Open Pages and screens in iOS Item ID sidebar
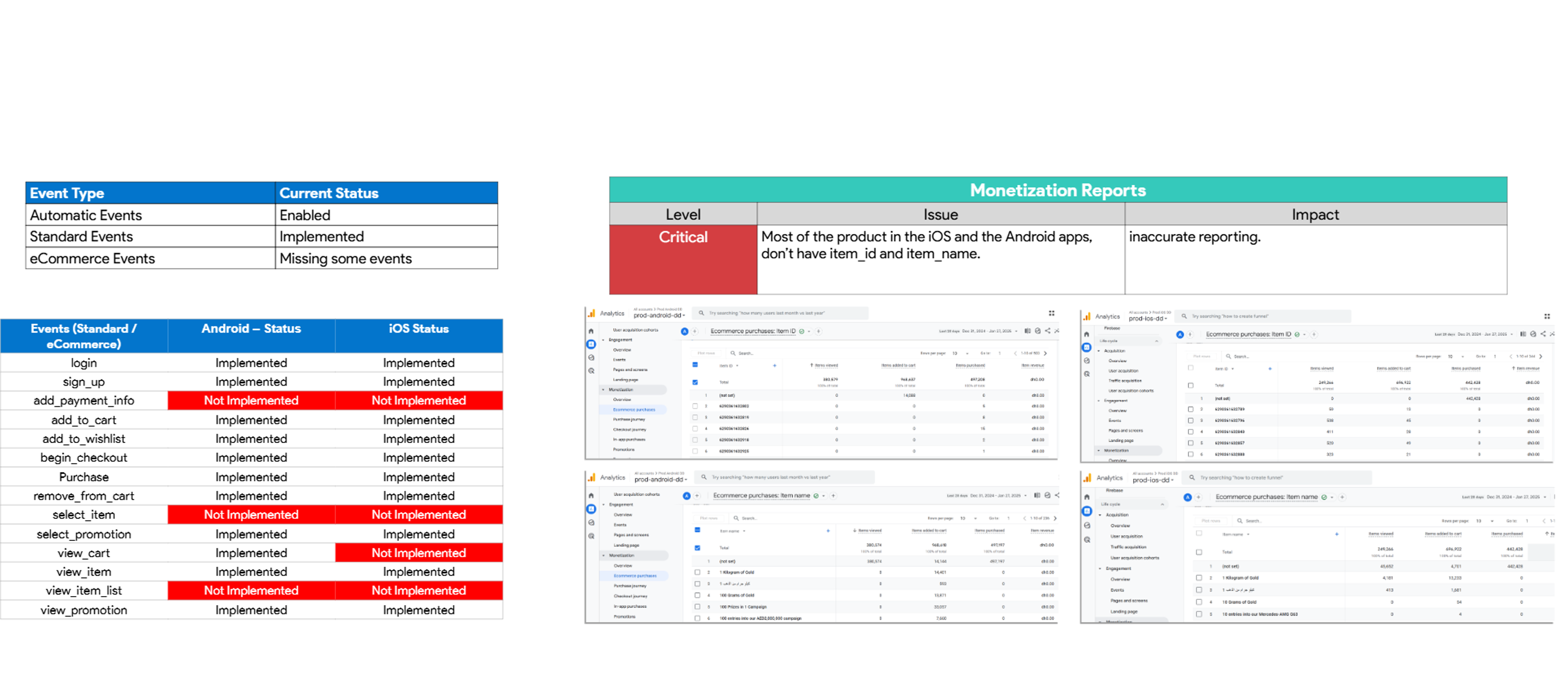Image resolution: width=1568 pixels, height=676 pixels. (1125, 431)
